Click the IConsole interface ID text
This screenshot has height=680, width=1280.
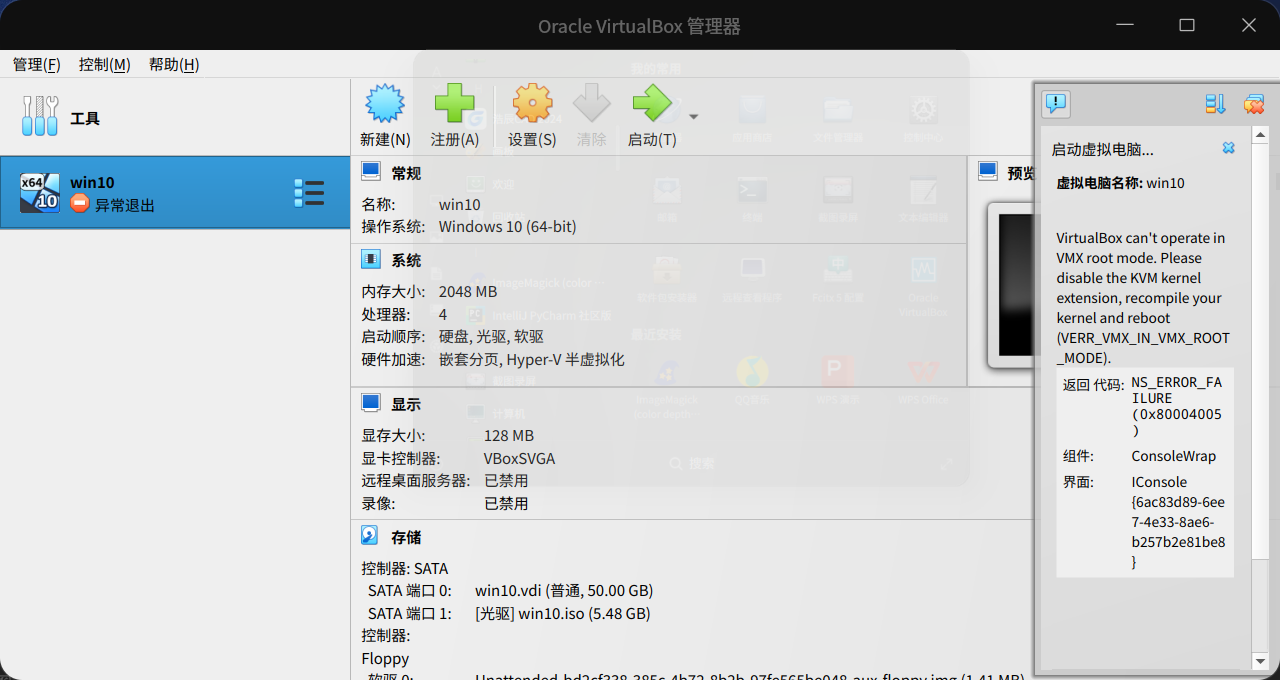pyautogui.click(x=1178, y=522)
